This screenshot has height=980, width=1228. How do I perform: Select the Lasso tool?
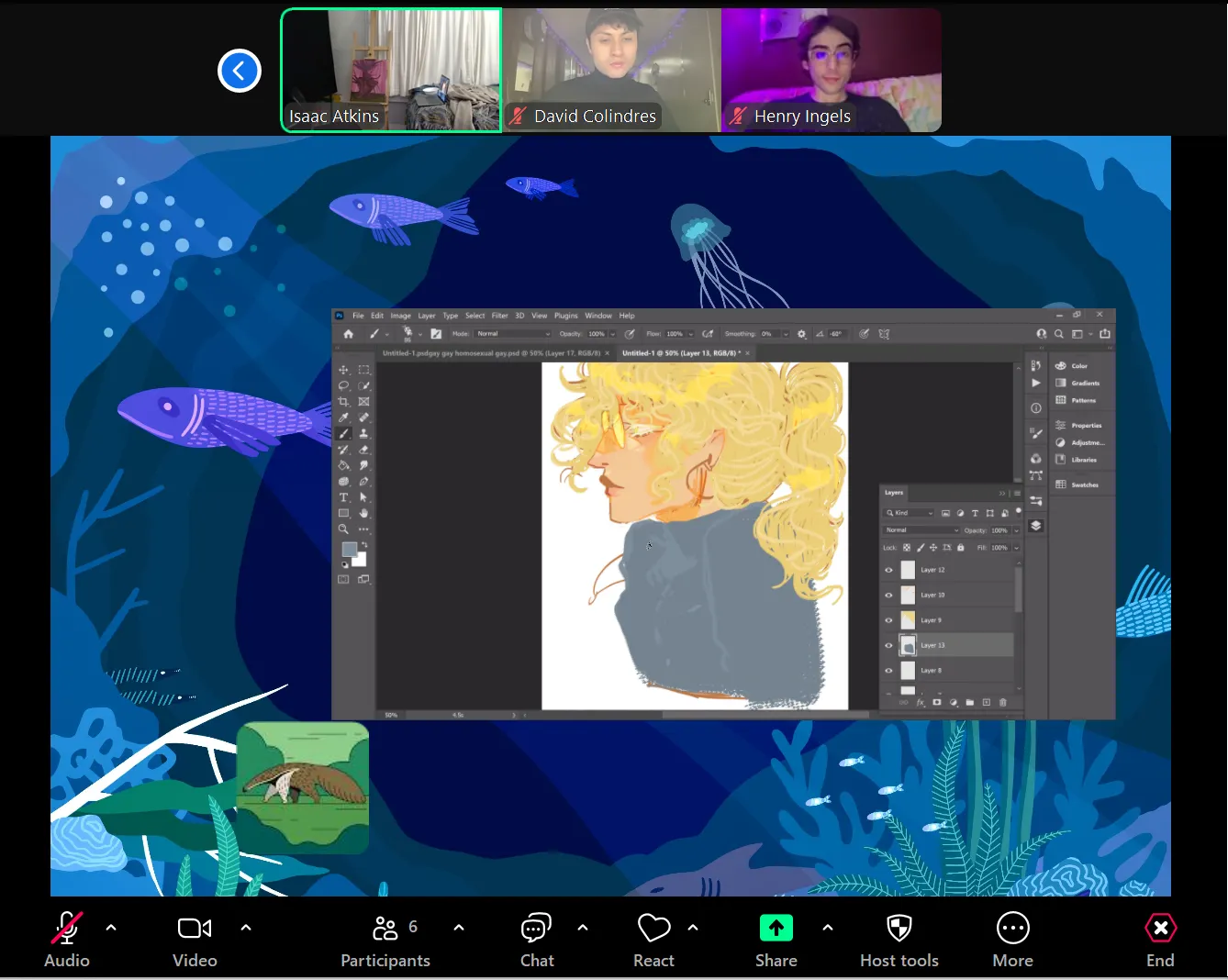coord(343,386)
